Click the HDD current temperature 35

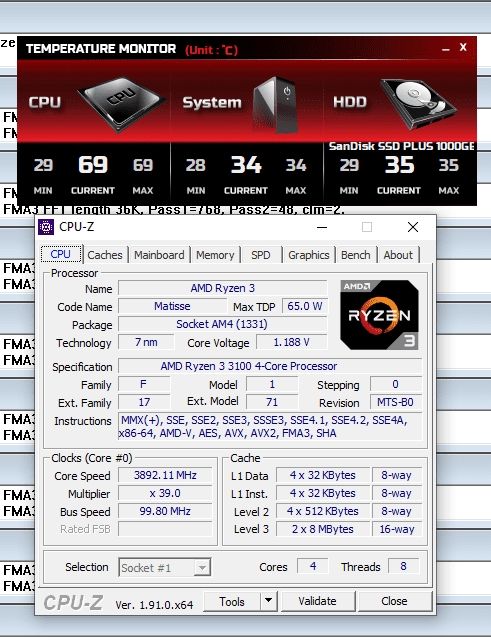(x=399, y=165)
